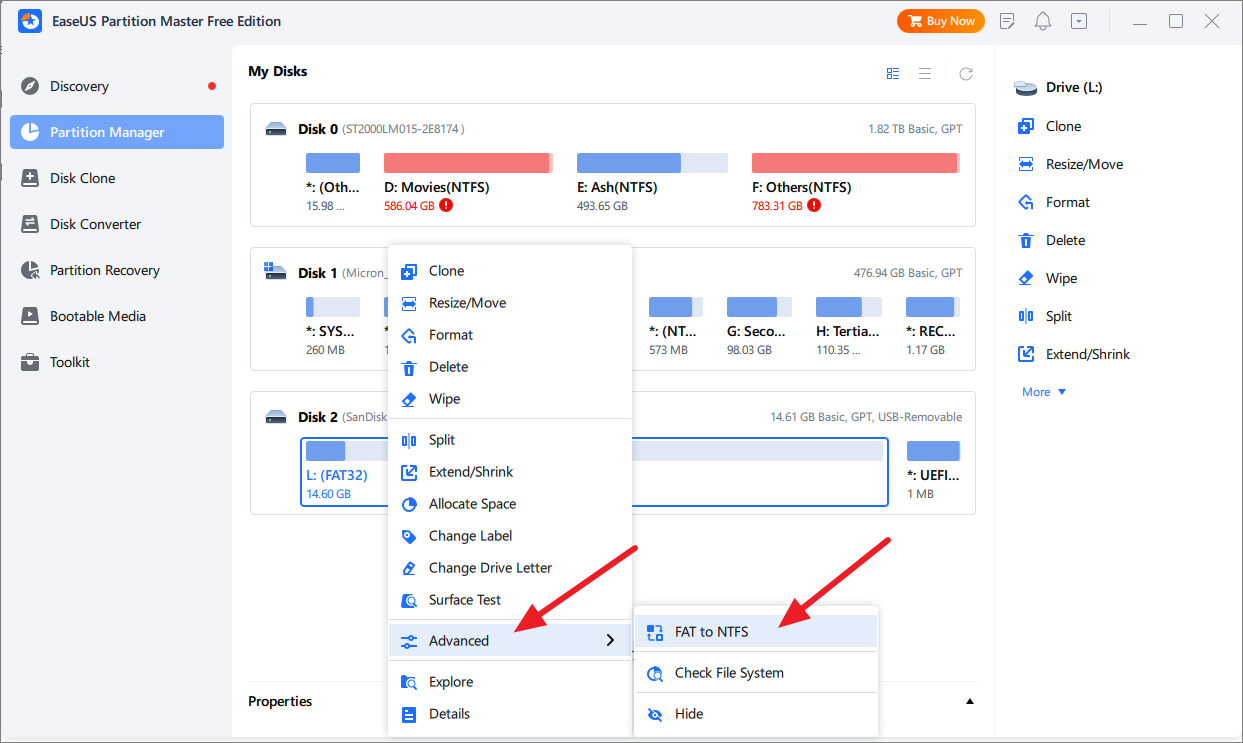Image resolution: width=1243 pixels, height=743 pixels.
Task: Select Check File System submenu option
Action: click(756, 673)
